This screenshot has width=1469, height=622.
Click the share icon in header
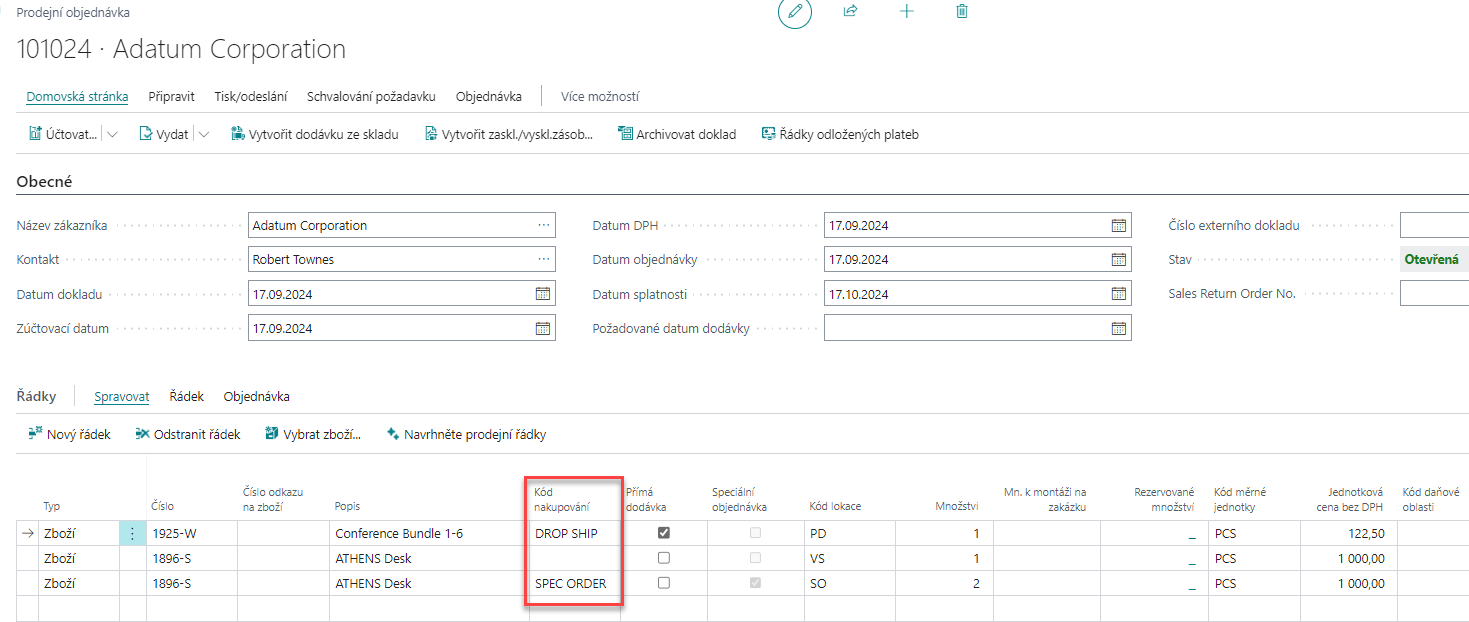click(x=851, y=11)
